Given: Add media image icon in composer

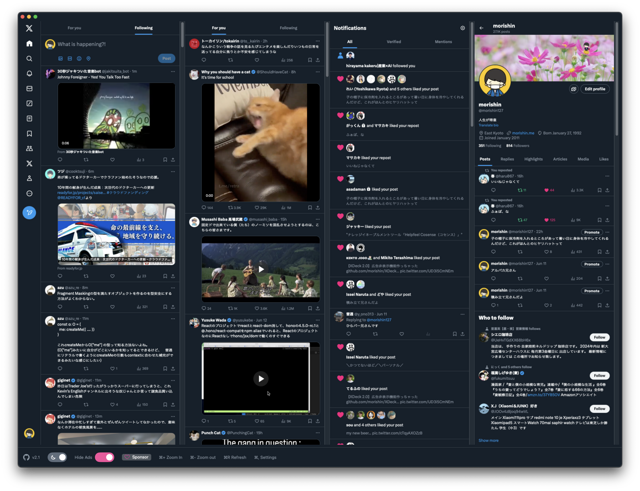Looking at the screenshot, I should pos(60,58).
